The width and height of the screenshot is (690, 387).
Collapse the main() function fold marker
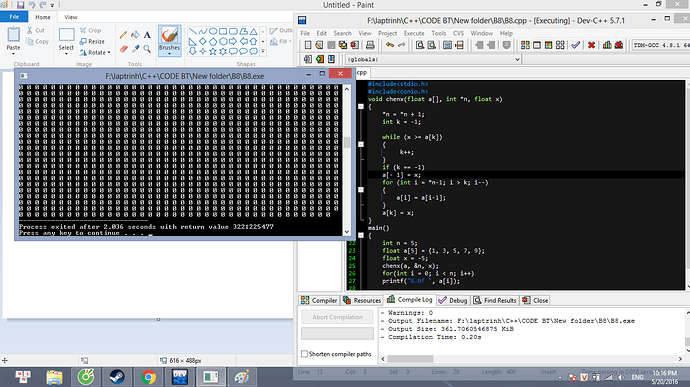tap(361, 236)
